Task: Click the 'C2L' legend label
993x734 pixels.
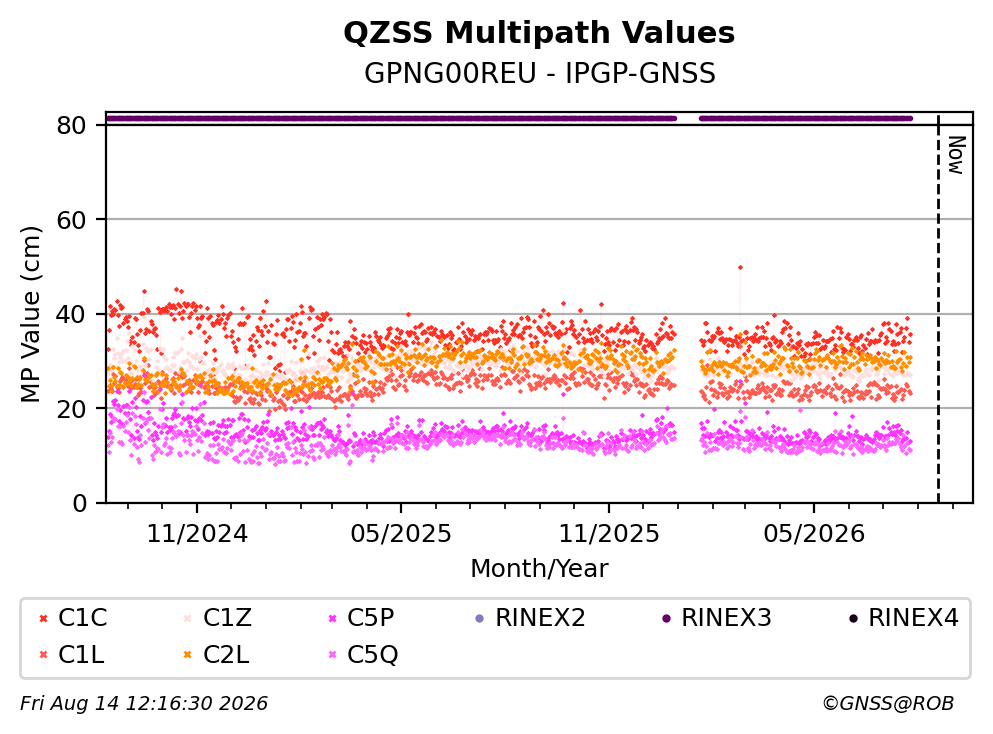Action: coord(226,655)
